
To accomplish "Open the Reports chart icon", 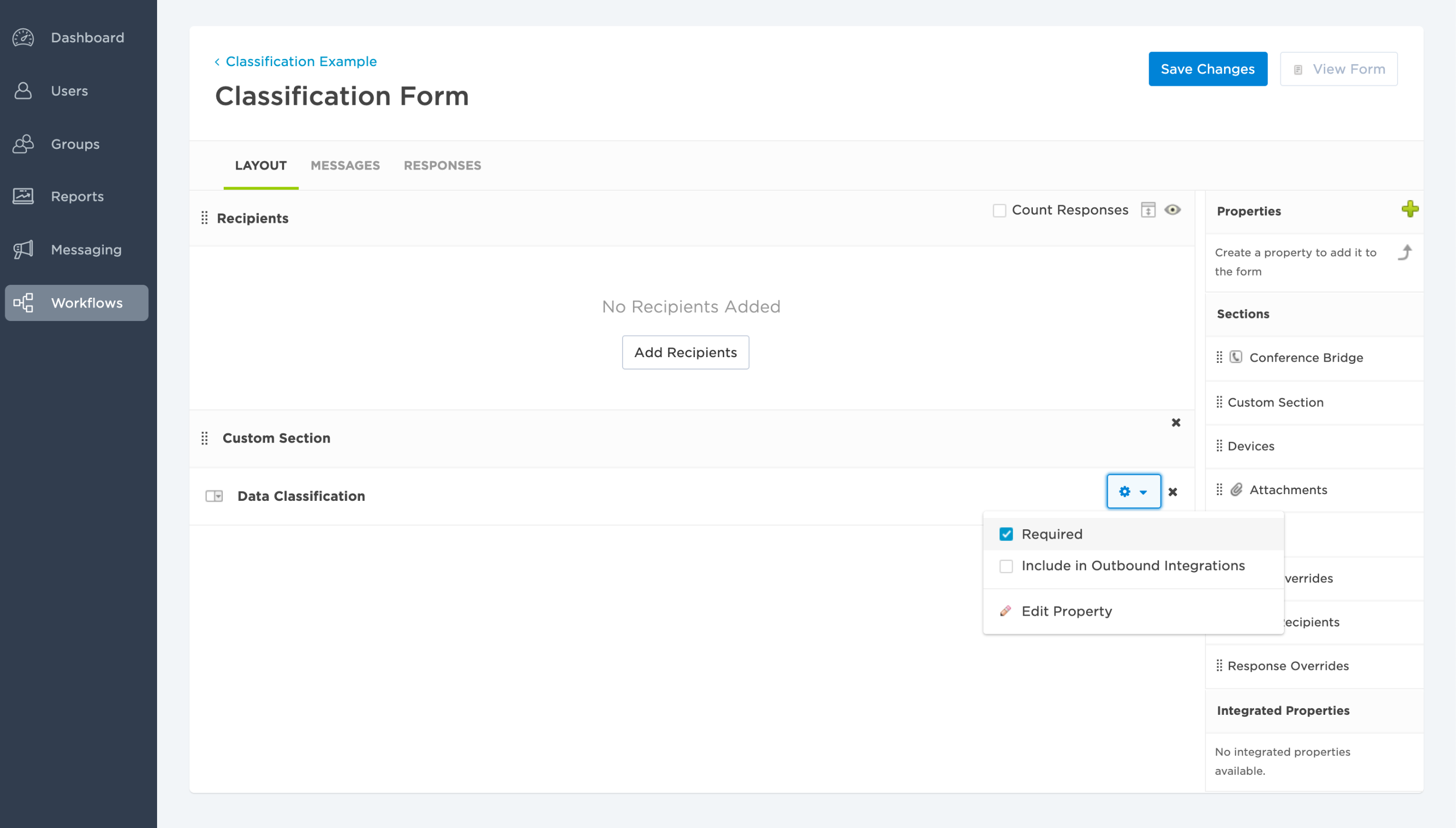I will [23, 196].
